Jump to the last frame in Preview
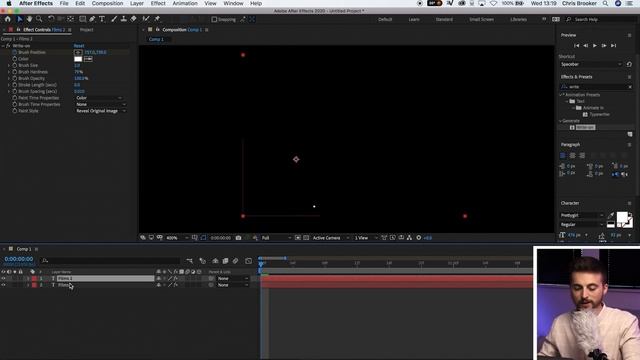Image resolution: width=640 pixels, height=360 pixels. [613, 46]
